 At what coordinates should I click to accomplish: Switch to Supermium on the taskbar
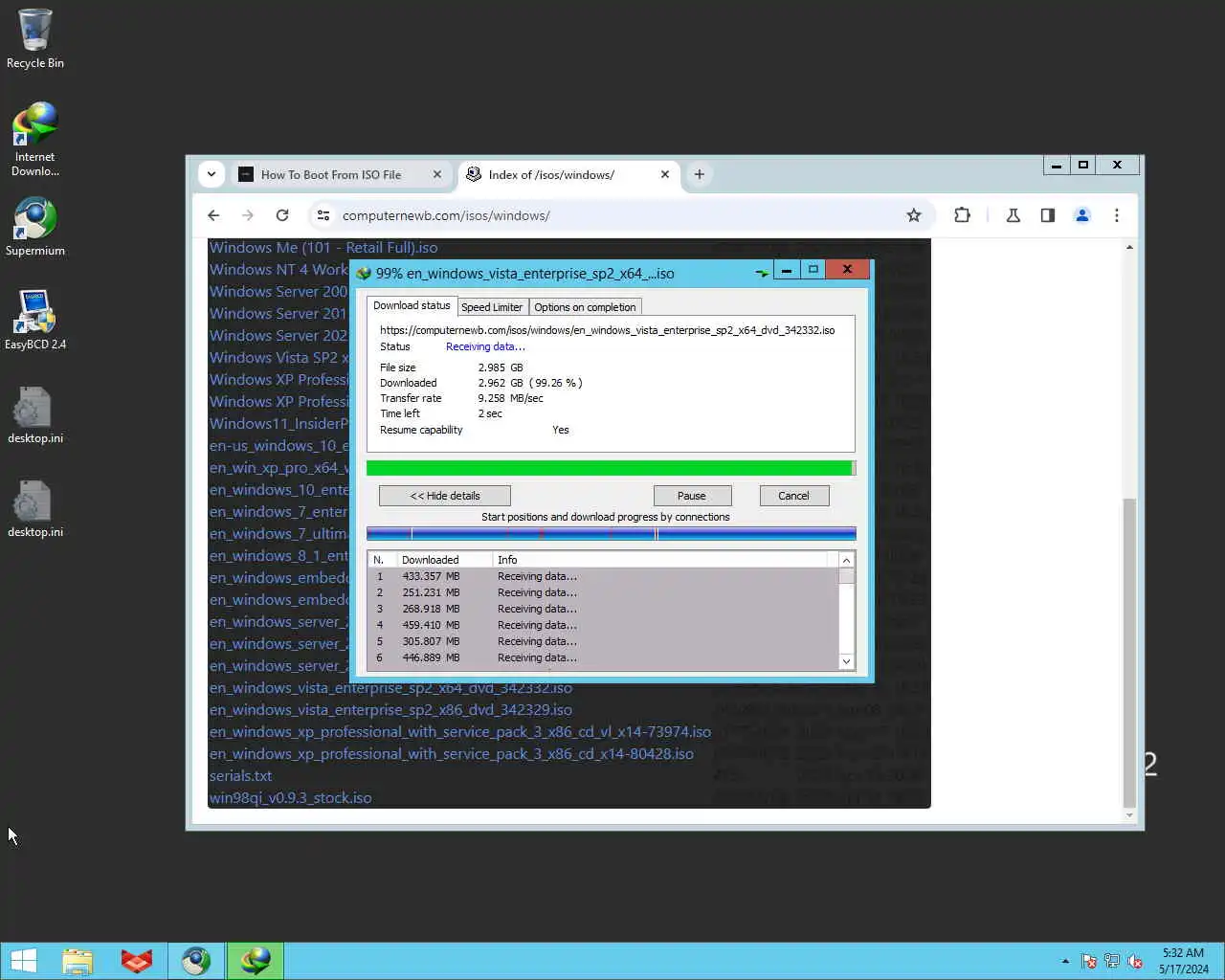click(196, 961)
